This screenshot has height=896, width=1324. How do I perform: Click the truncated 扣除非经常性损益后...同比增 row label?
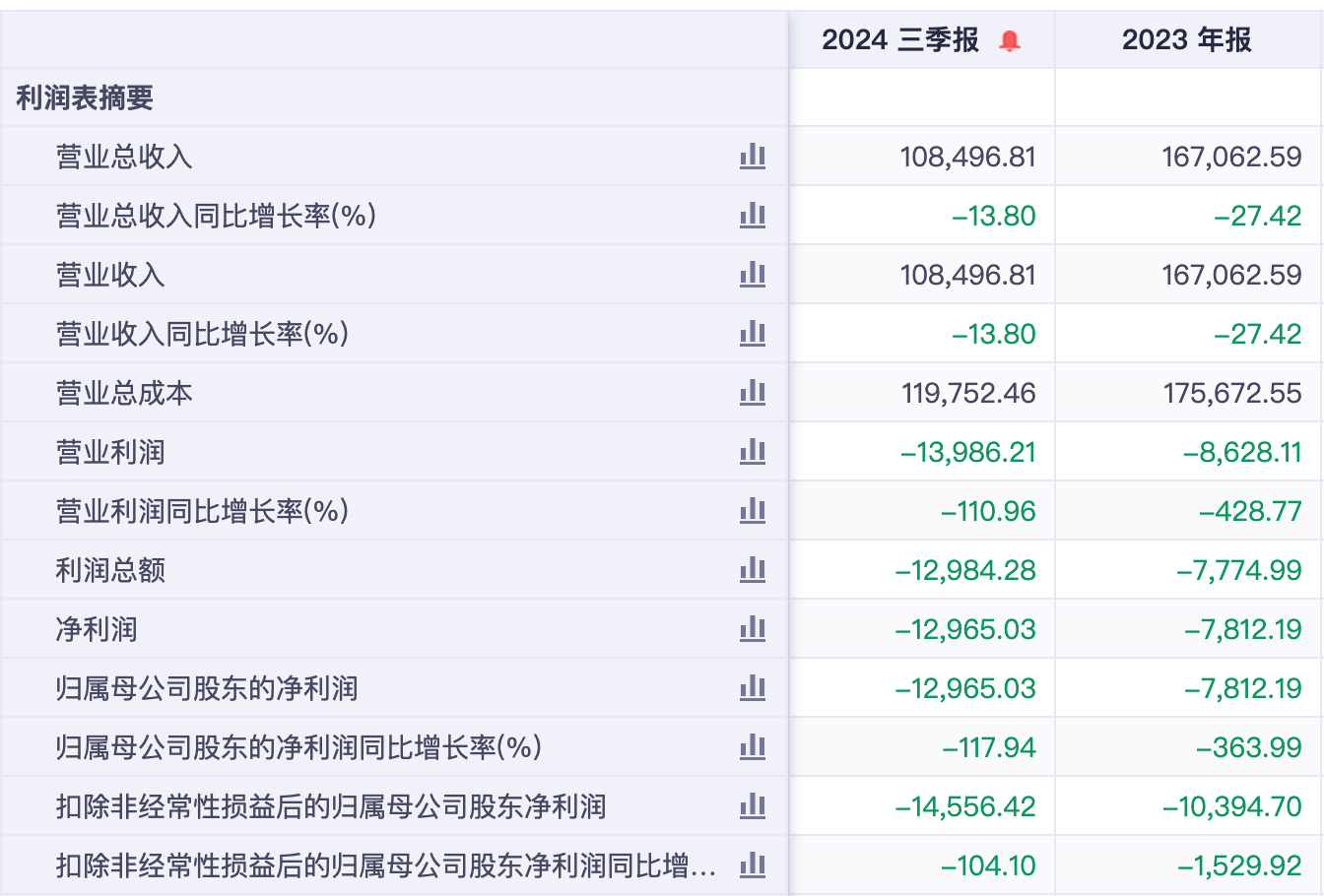pos(385,865)
